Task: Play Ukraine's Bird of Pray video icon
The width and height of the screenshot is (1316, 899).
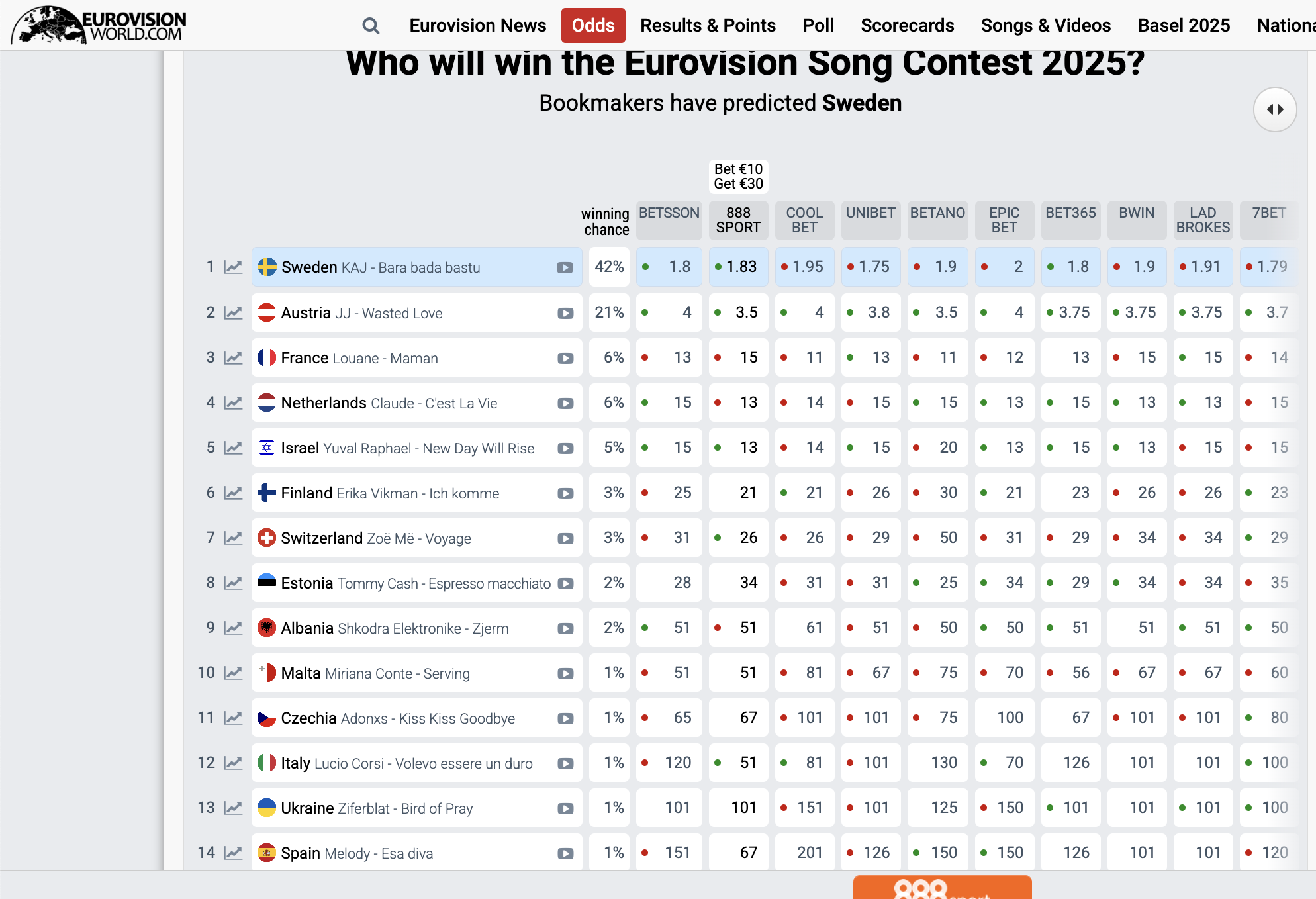Action: pyautogui.click(x=565, y=808)
